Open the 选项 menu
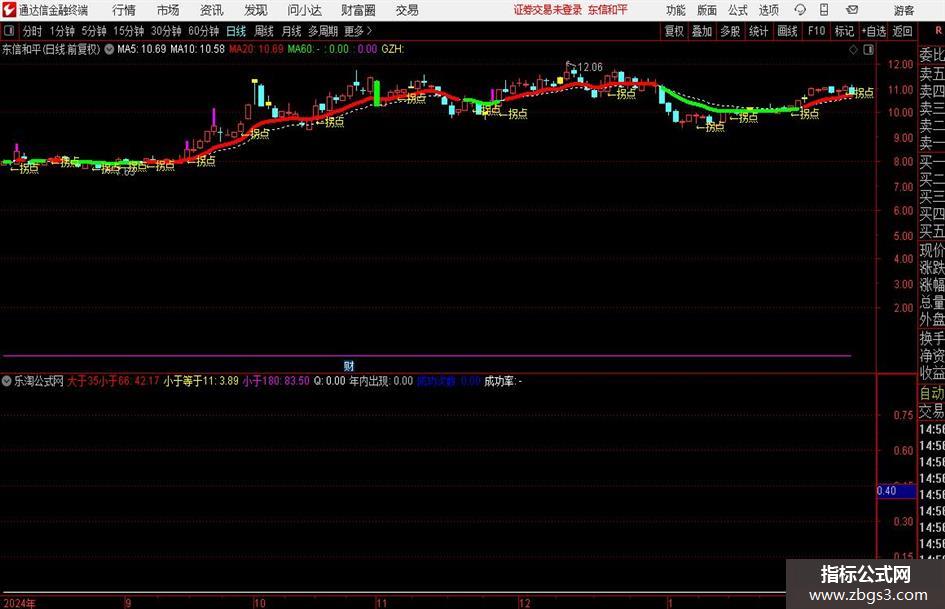945x609 pixels. pos(768,10)
